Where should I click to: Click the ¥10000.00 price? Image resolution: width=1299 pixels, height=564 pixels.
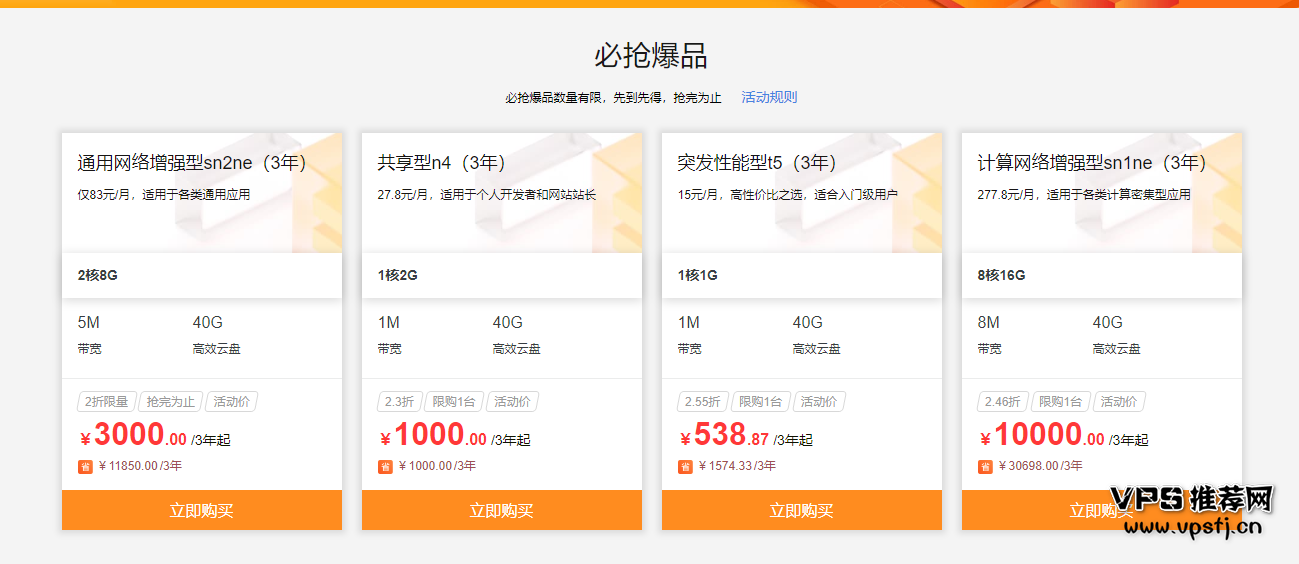pos(1042,436)
